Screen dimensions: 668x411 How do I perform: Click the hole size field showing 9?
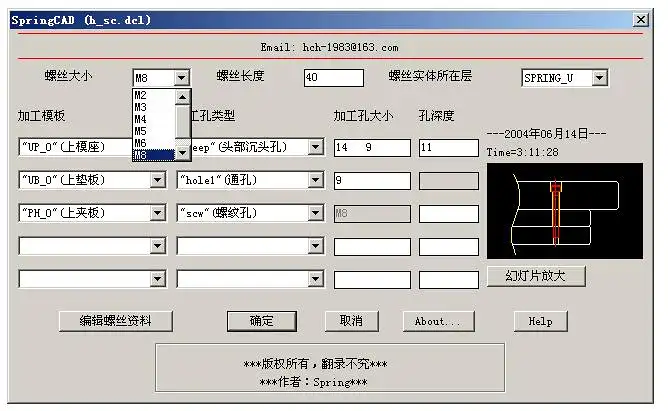(x=372, y=181)
